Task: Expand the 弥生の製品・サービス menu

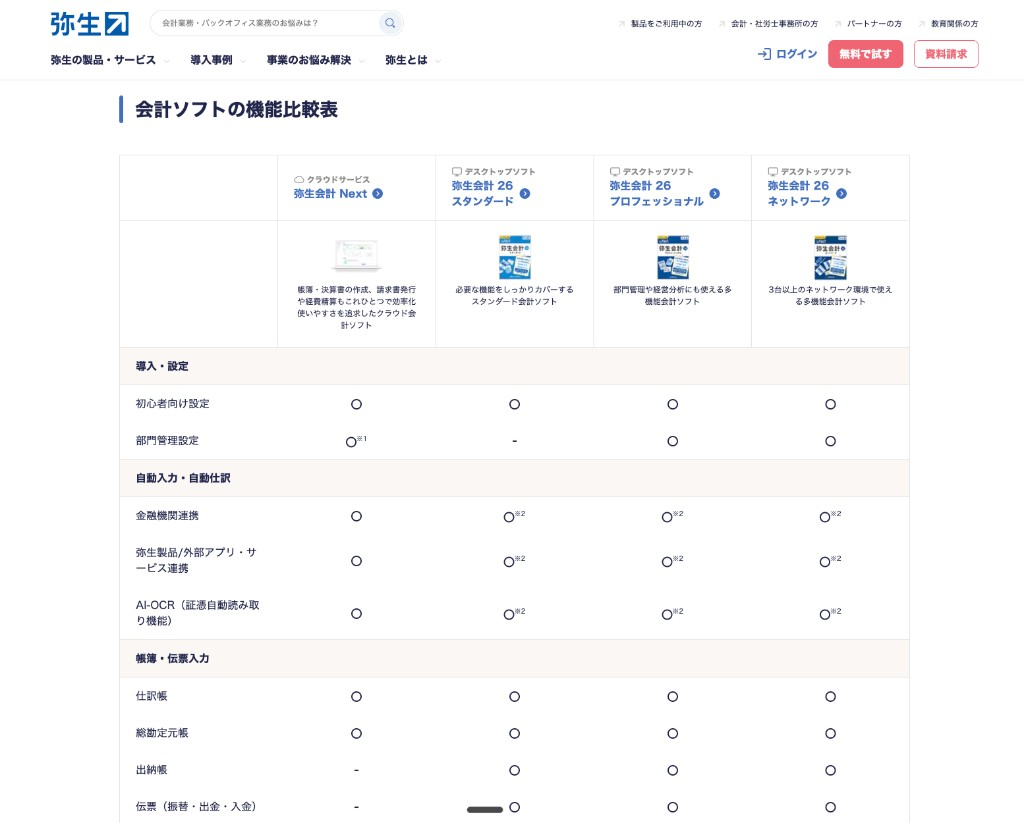Action: [110, 60]
